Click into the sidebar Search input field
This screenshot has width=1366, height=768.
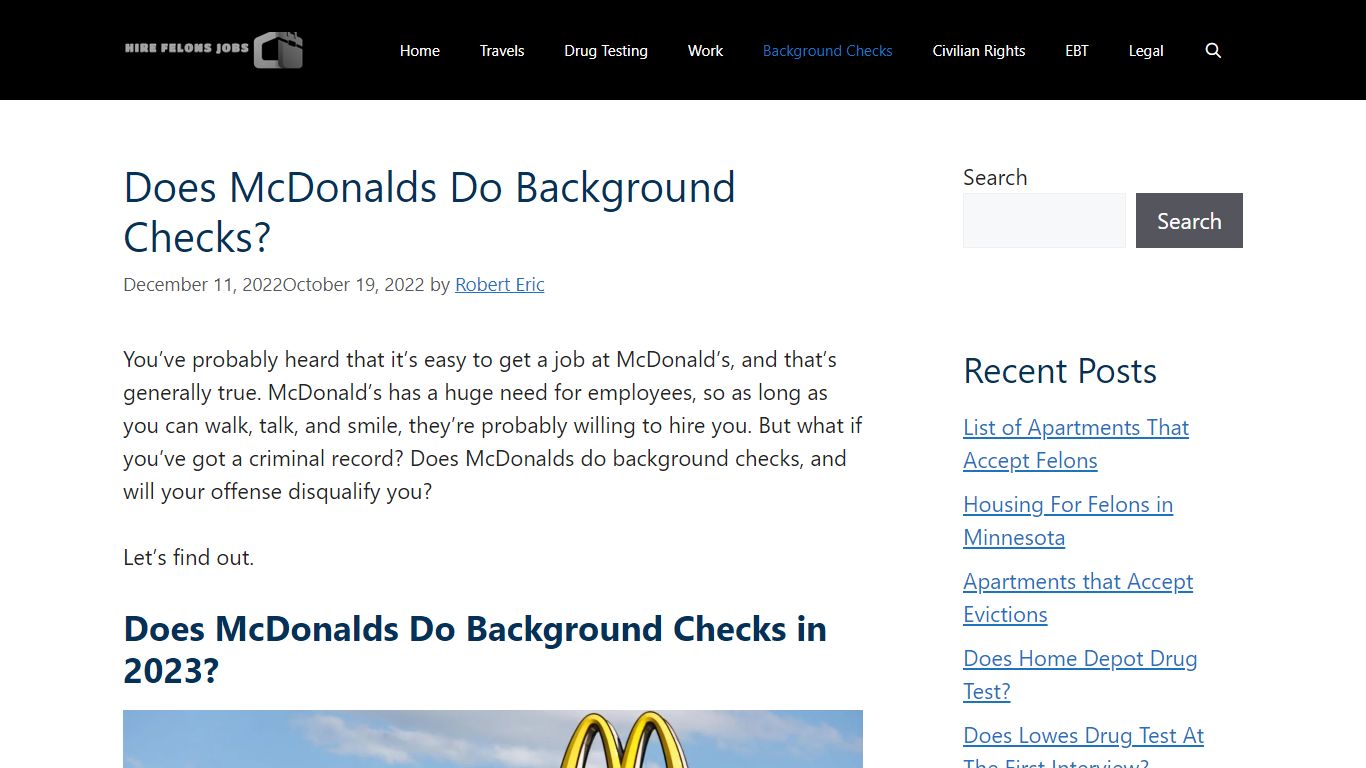coord(1044,220)
